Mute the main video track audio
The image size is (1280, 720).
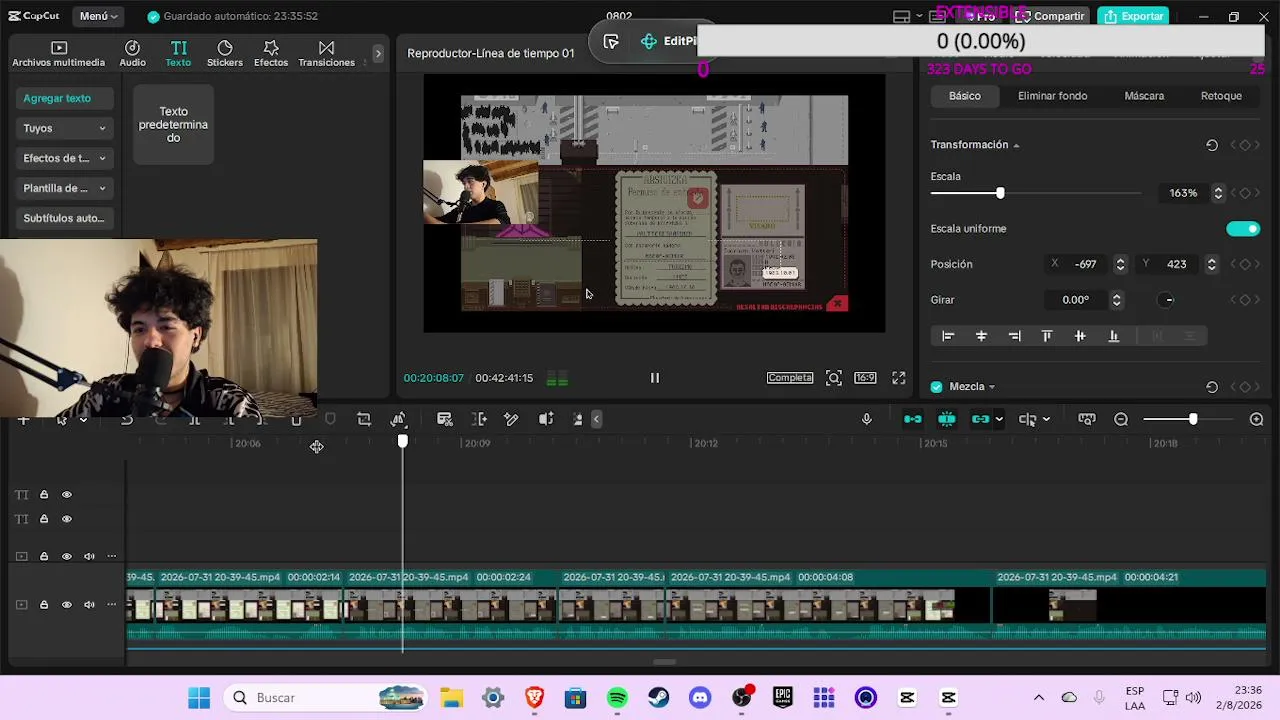click(x=89, y=605)
